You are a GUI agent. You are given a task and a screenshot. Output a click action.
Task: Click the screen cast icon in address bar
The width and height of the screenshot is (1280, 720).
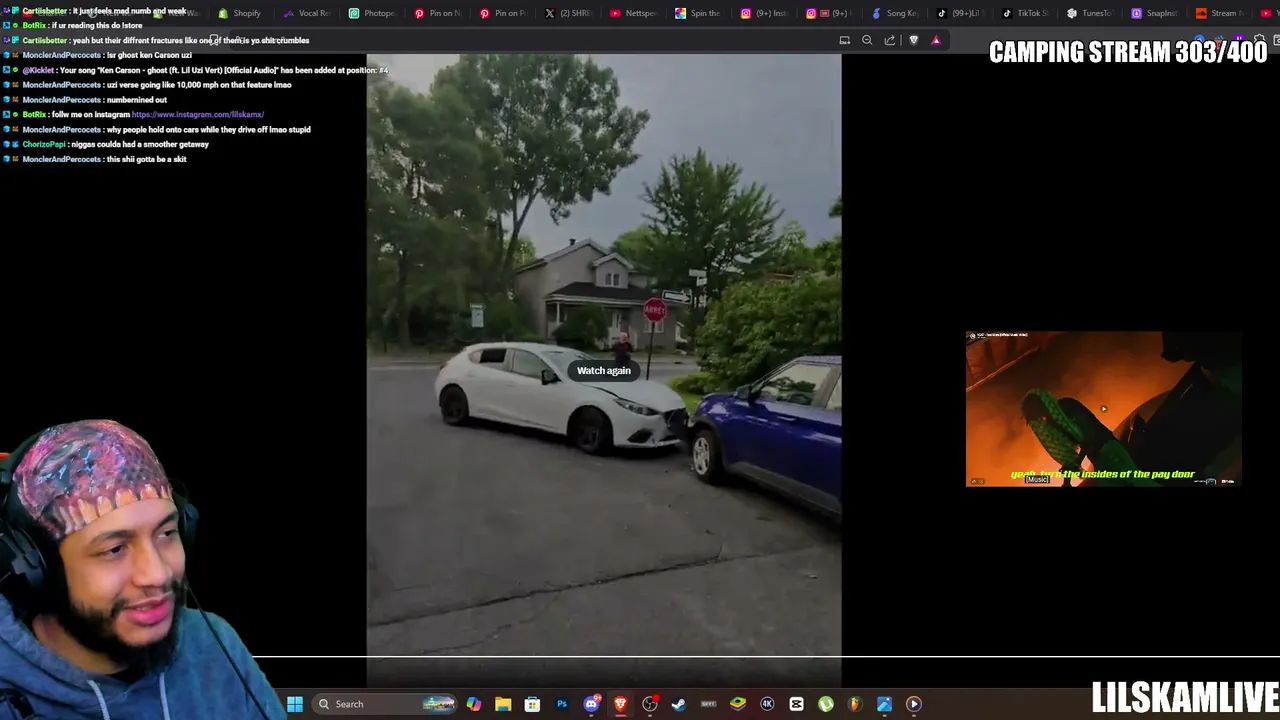(845, 40)
